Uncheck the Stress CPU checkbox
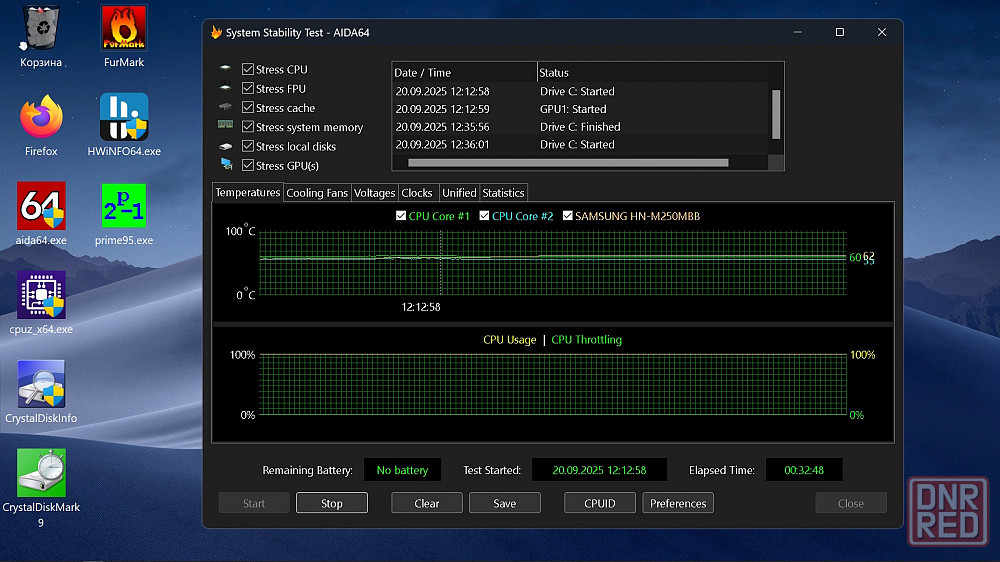Image resolution: width=1000 pixels, height=562 pixels. [x=248, y=70]
